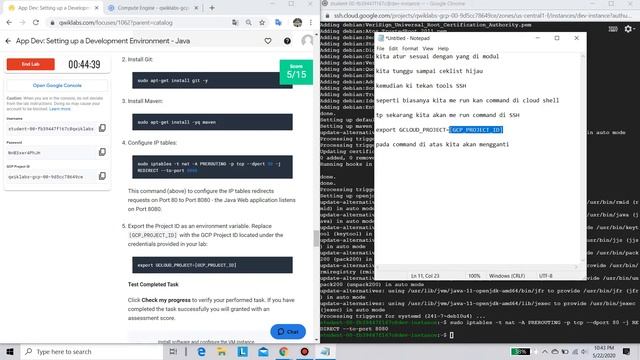Copy the Password credential

102,152
